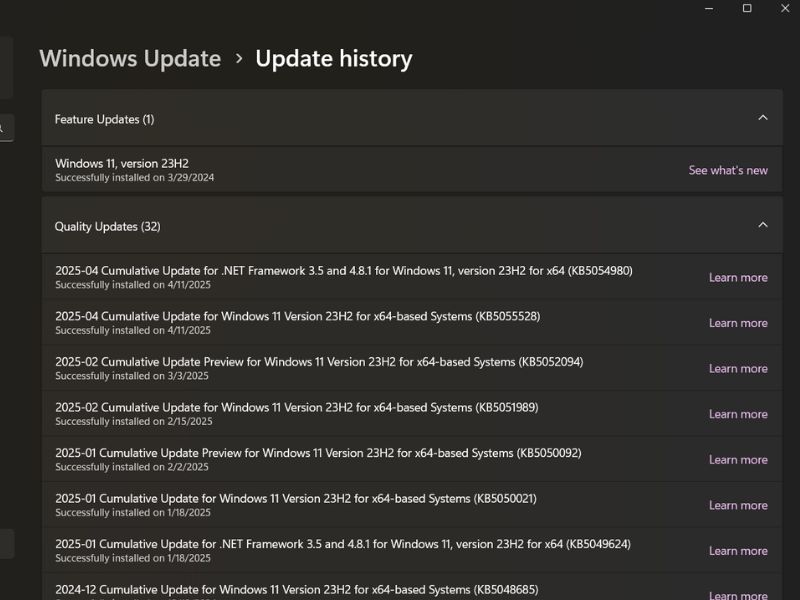The width and height of the screenshot is (800, 600).
Task: Select the KB5049624 .NET Framework update title
Action: click(343, 544)
